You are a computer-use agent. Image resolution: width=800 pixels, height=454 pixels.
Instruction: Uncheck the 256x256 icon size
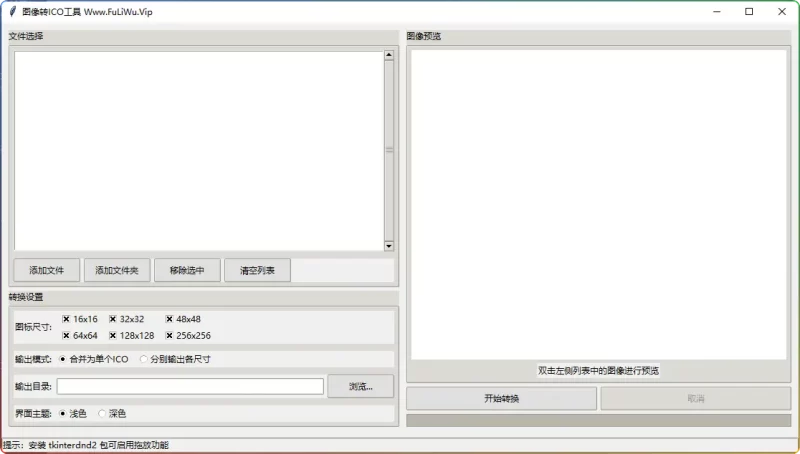click(169, 336)
